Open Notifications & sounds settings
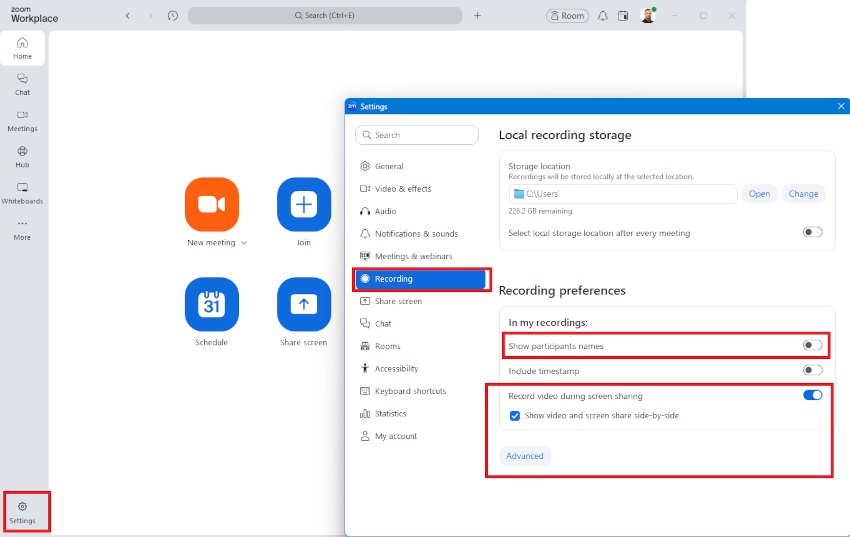Viewport: 850px width, 537px height. point(420,234)
